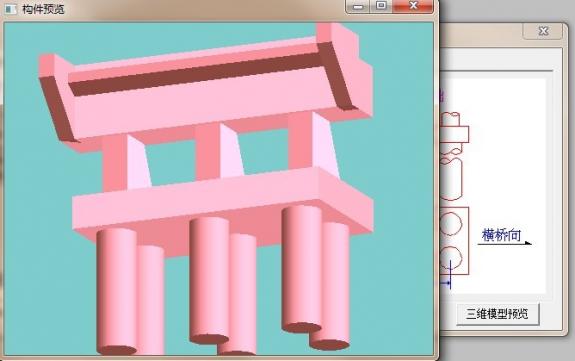Pick the middle front pile cylinder
The width and height of the screenshot is (575, 361).
click(x=209, y=281)
